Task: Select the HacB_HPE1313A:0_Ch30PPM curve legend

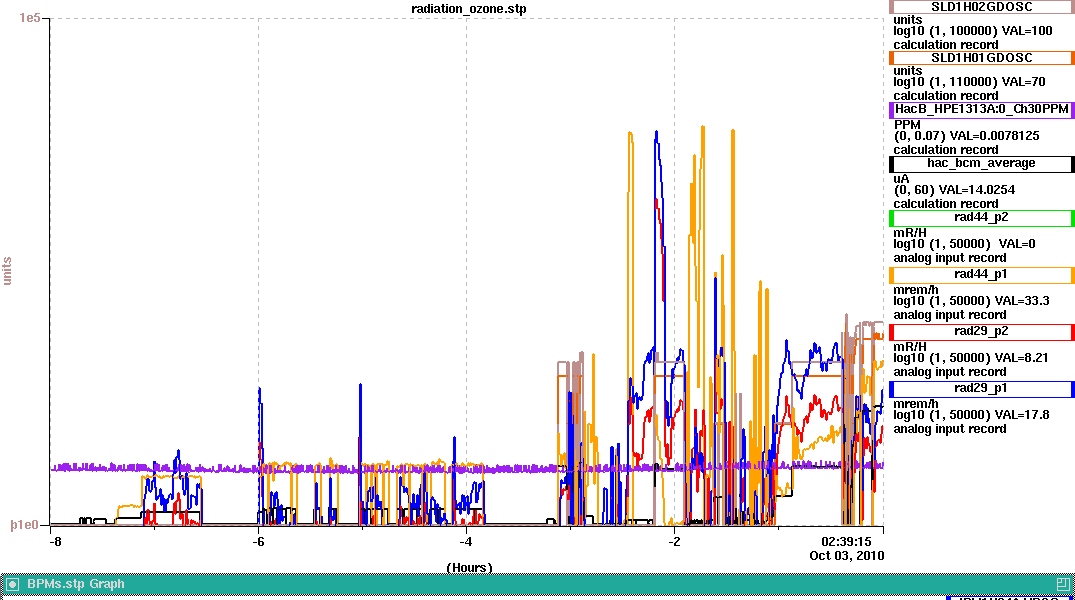Action: pyautogui.click(x=981, y=110)
